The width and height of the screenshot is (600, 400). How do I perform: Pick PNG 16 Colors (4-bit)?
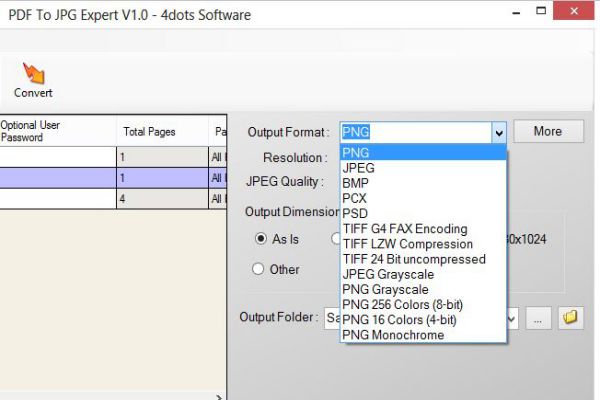[423, 320]
